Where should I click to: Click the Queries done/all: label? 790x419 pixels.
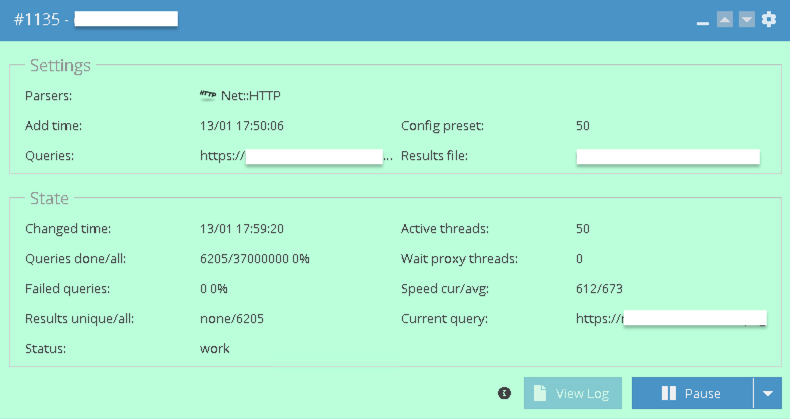[x=76, y=259]
